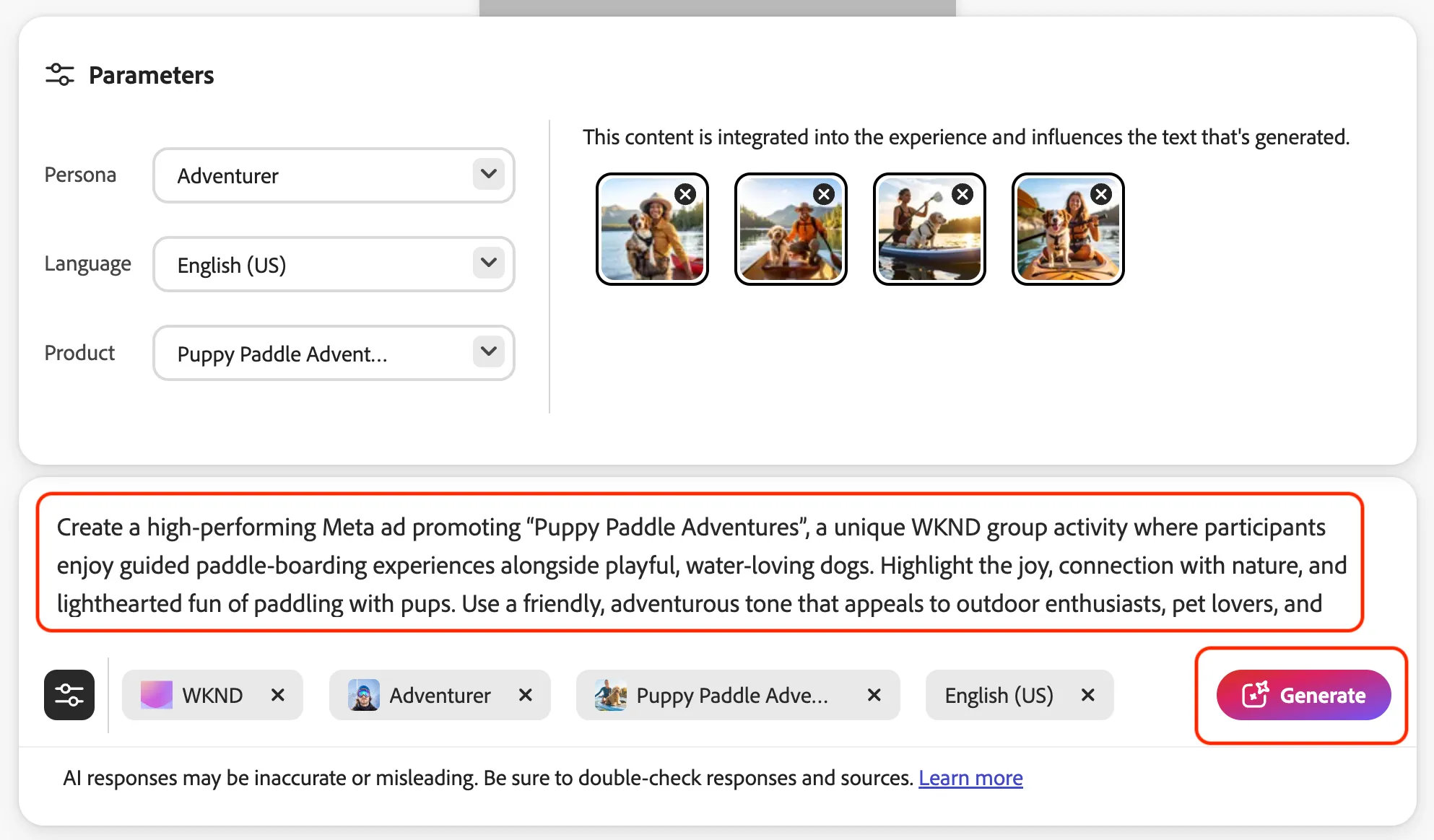Click the chevron arrow in Product dropdown

pos(489,351)
